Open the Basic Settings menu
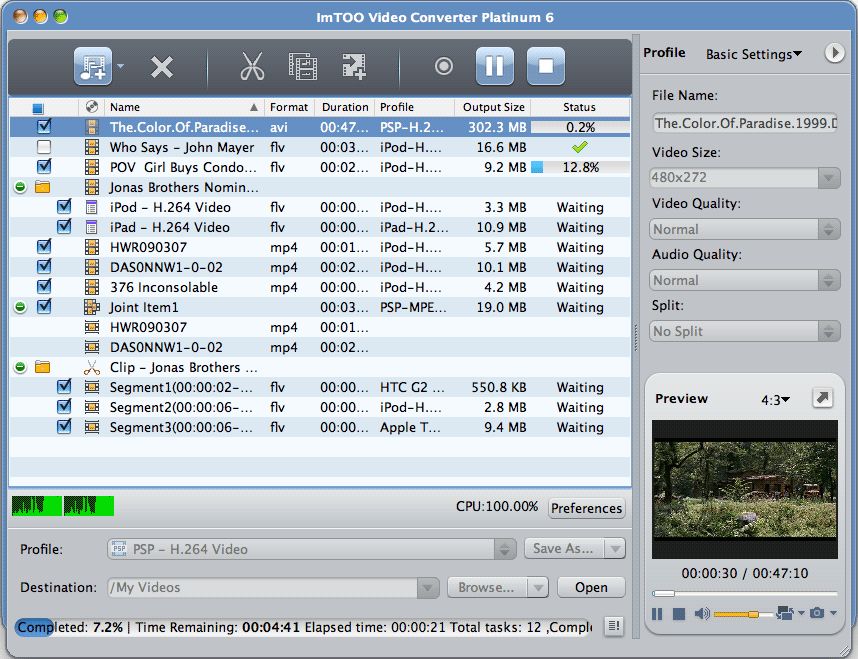The image size is (858, 659). (x=753, y=54)
